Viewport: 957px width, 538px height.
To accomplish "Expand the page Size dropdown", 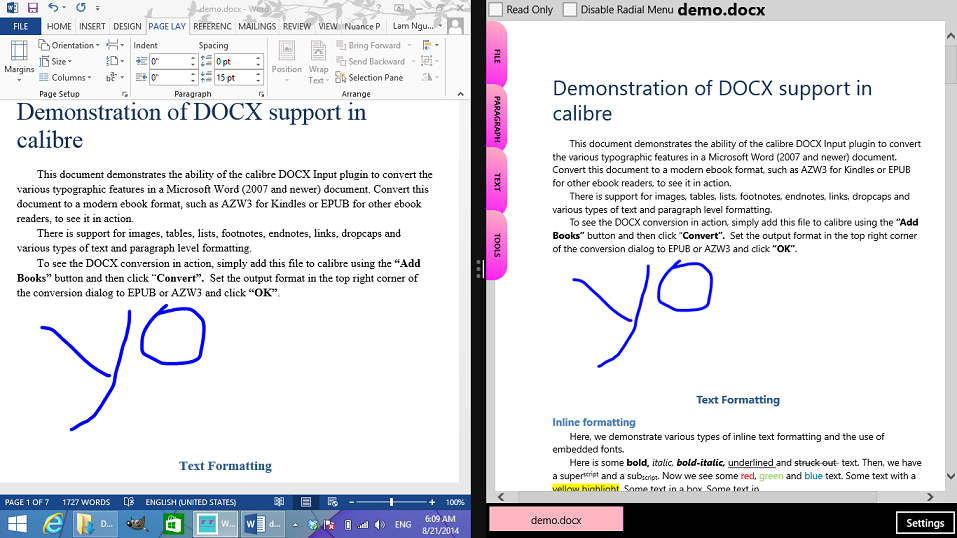I will (x=56, y=61).
